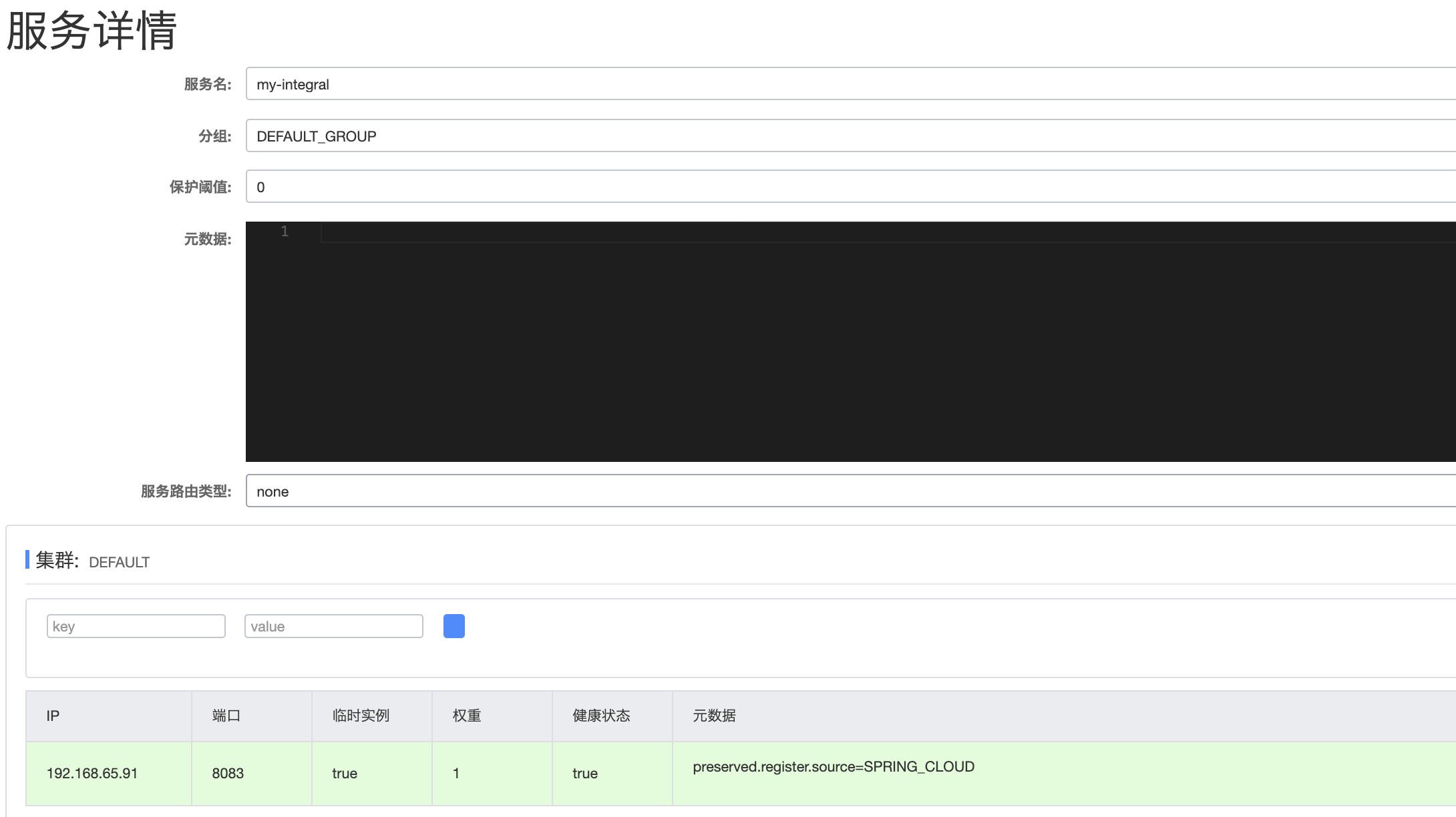Click the IP column header
Viewport: 1456px width, 817px height.
point(109,716)
